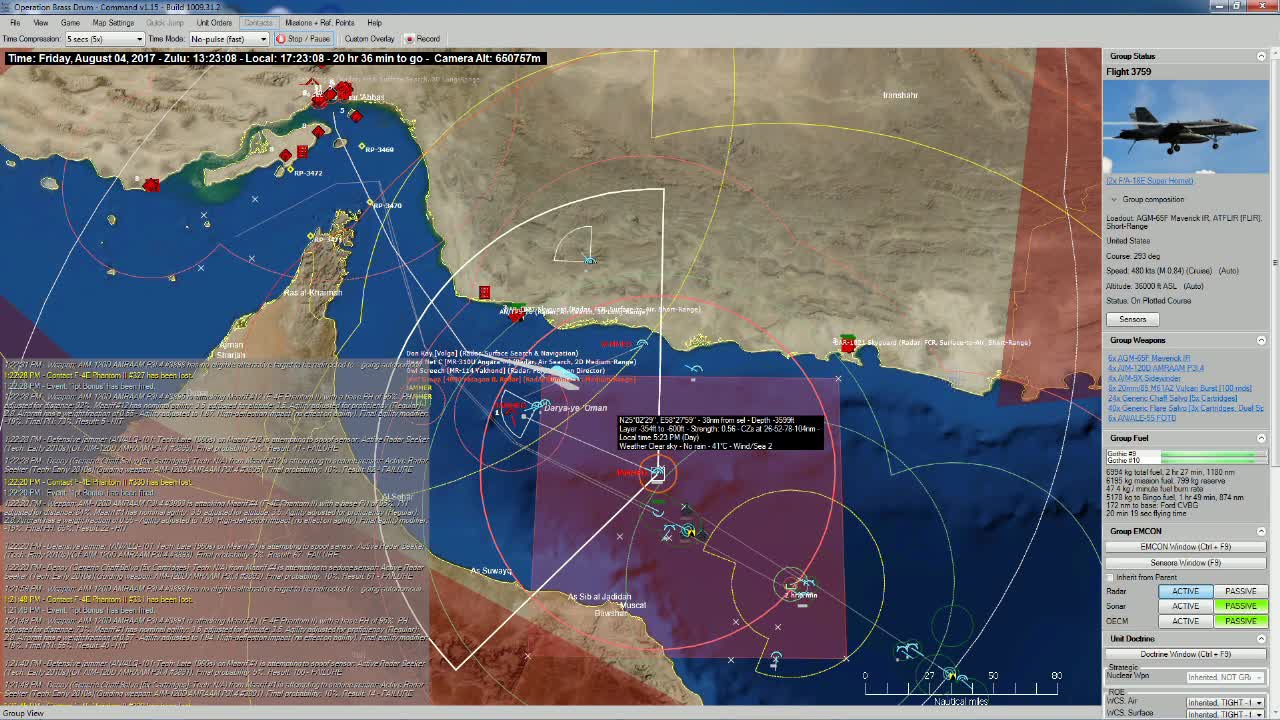The image size is (1280, 720).
Task: Set Radar EMCON to PASSIVE
Action: point(1240,591)
